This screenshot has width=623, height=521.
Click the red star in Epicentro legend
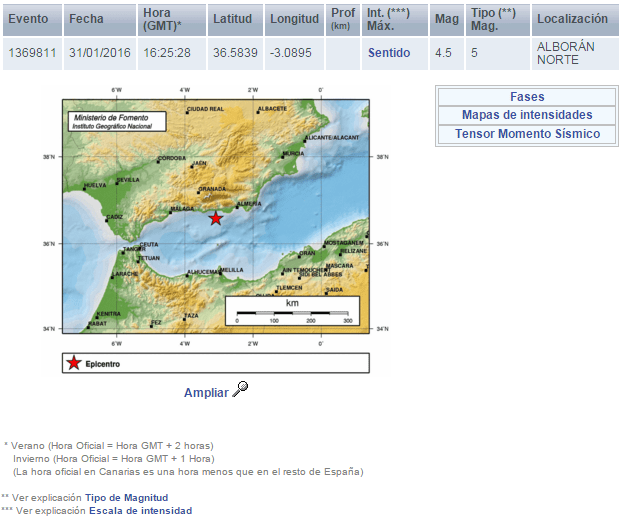click(x=74, y=363)
